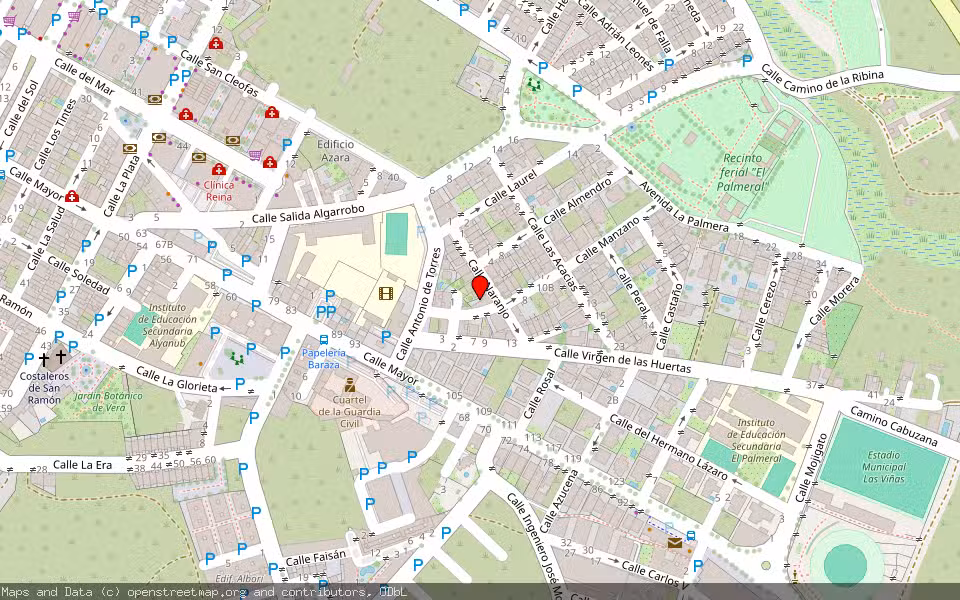Click the Calle del Hermano Lázaro label
The height and width of the screenshot is (600, 960).
tap(669, 447)
